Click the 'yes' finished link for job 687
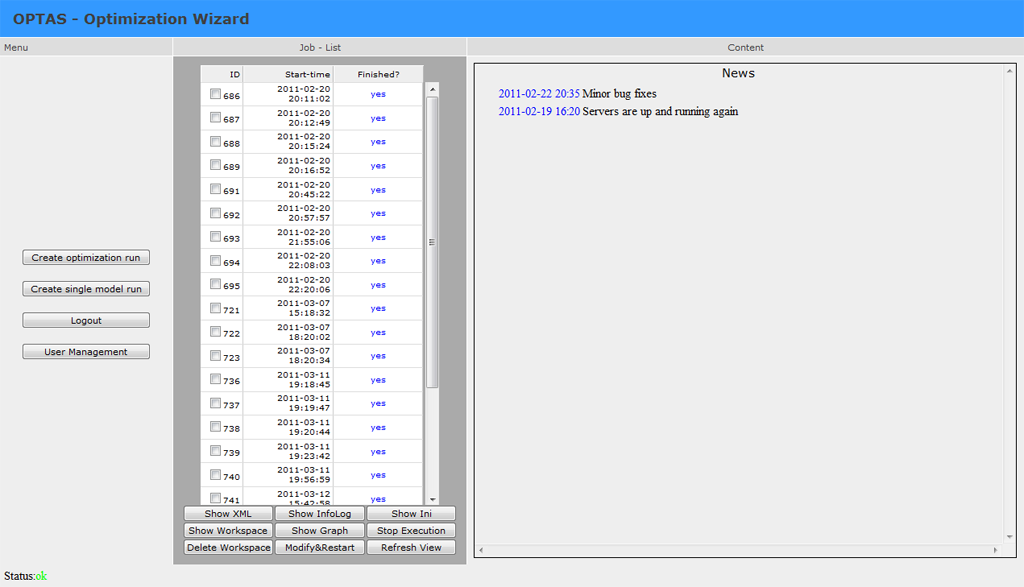 pyautogui.click(x=378, y=118)
